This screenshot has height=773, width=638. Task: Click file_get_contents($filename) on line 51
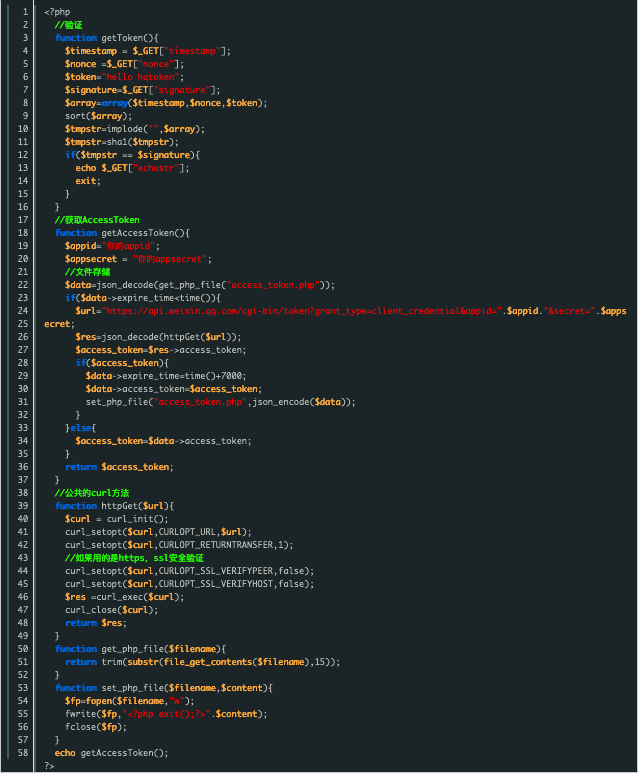coord(236,662)
